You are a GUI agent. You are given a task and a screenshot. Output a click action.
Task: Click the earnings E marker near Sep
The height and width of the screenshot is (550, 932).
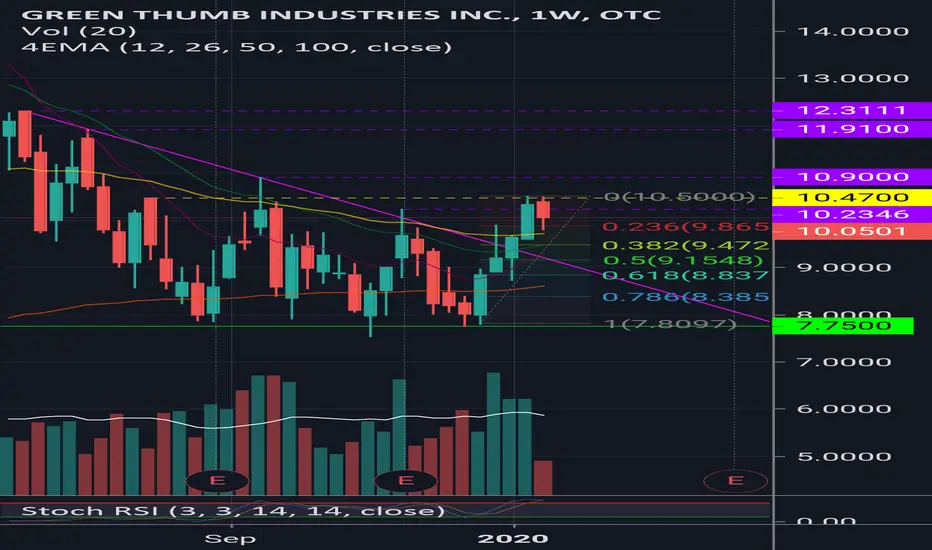218,480
